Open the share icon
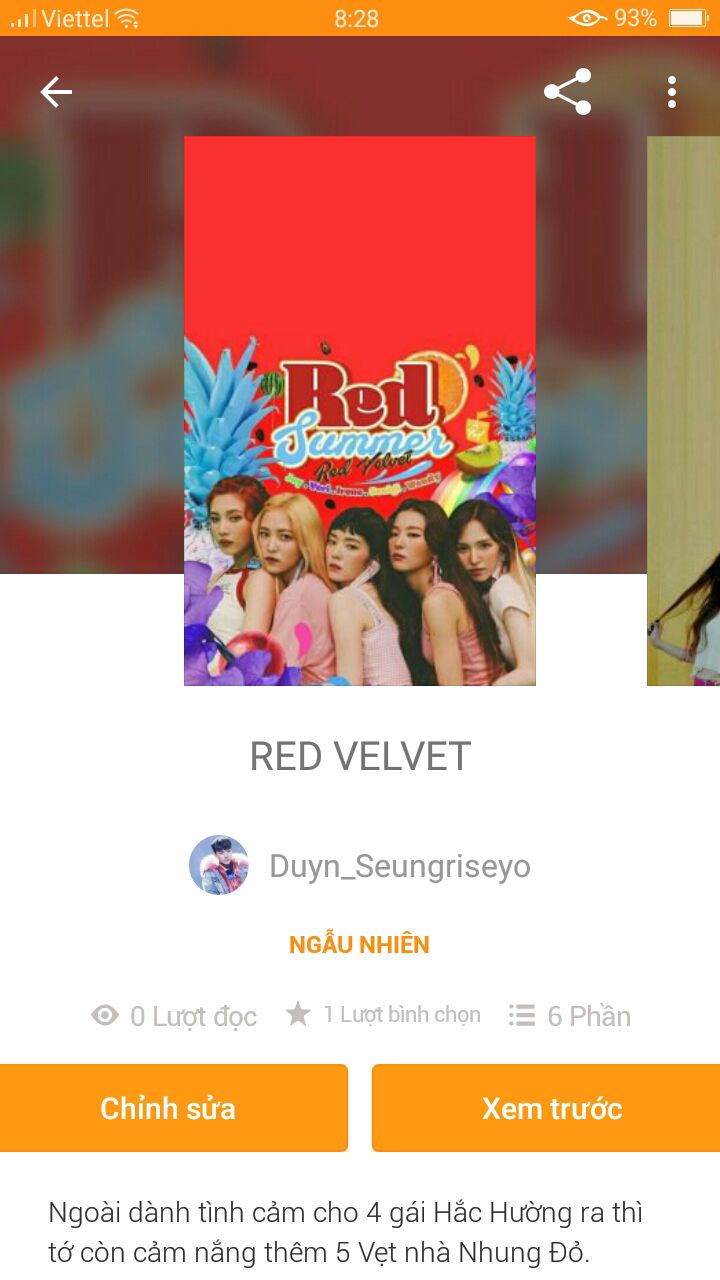Screen dimensions: 720x1280 (567, 92)
